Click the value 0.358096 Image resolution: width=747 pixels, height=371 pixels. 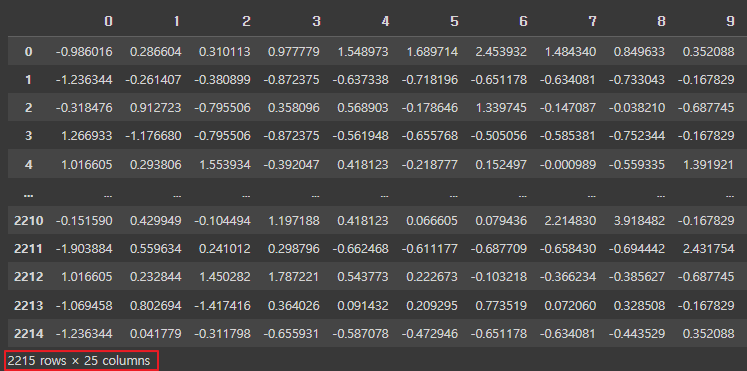(293, 108)
